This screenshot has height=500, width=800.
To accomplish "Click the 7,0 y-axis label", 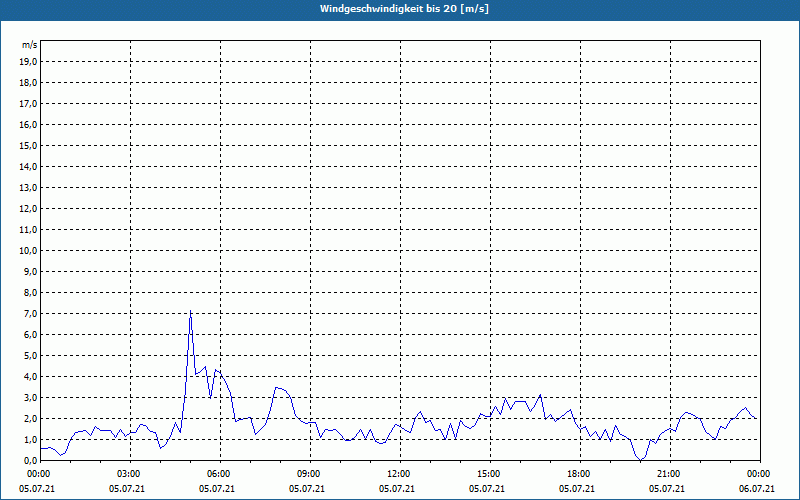I will coord(31,313).
